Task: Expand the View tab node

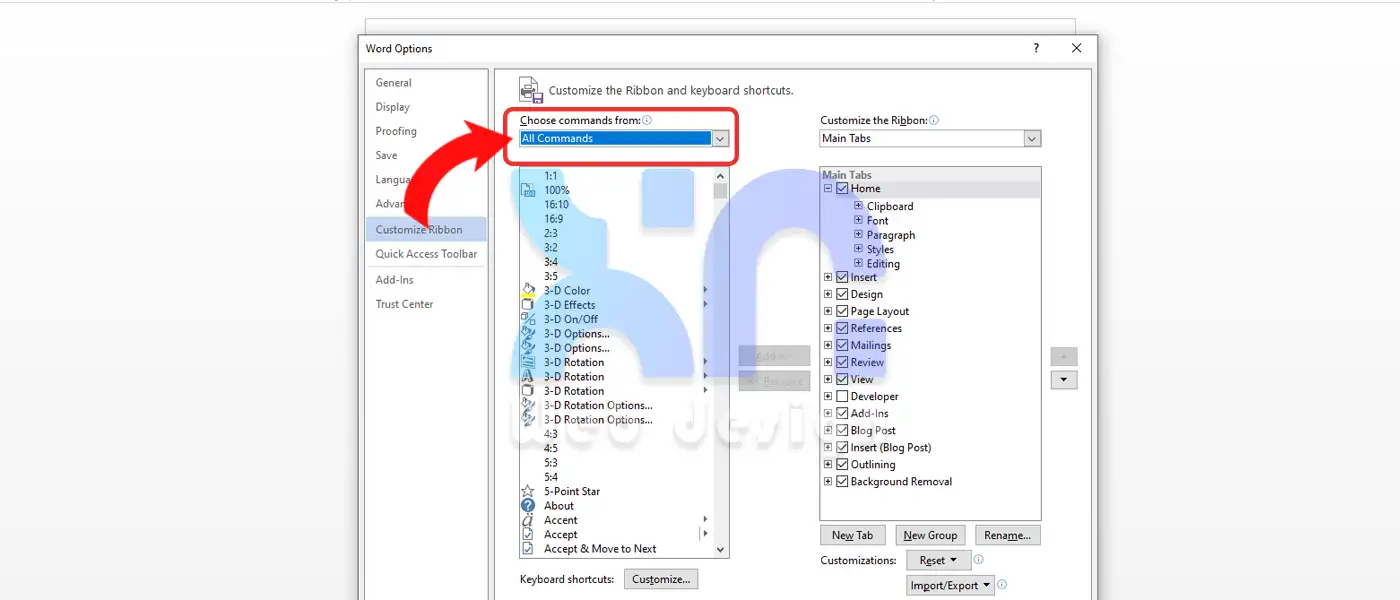Action: (x=828, y=379)
